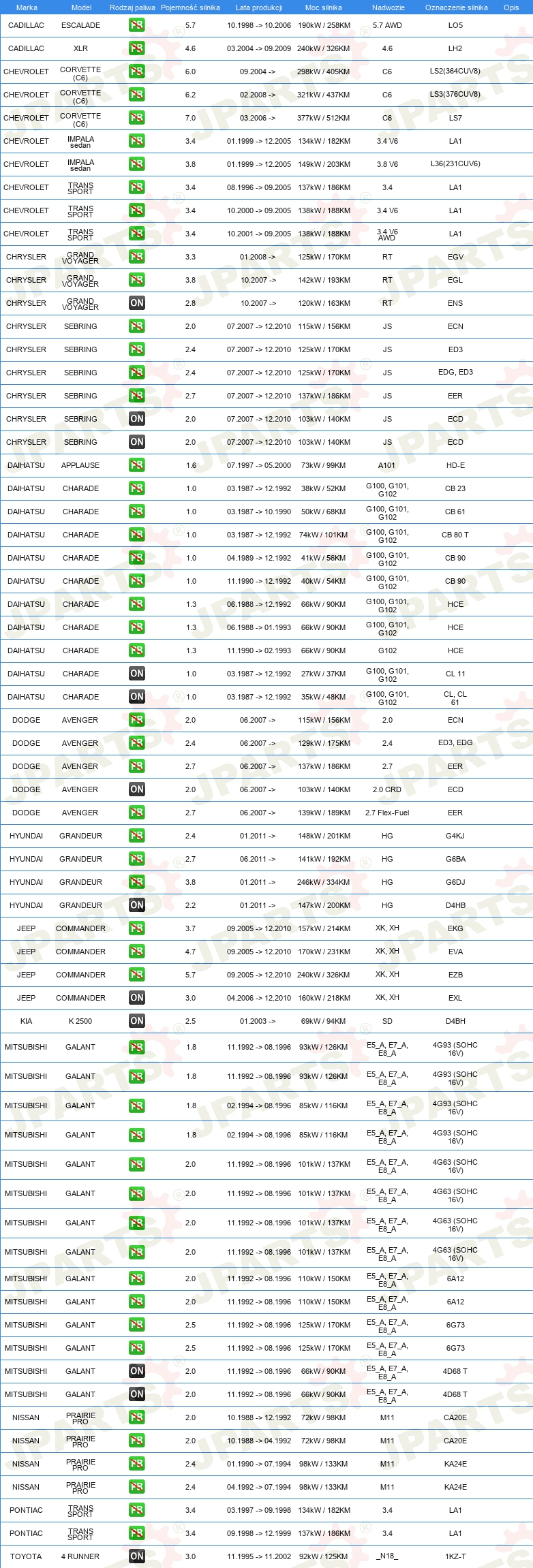Click the PB icon for Jeep Commander EKG
533x1568 pixels.
click(x=136, y=928)
